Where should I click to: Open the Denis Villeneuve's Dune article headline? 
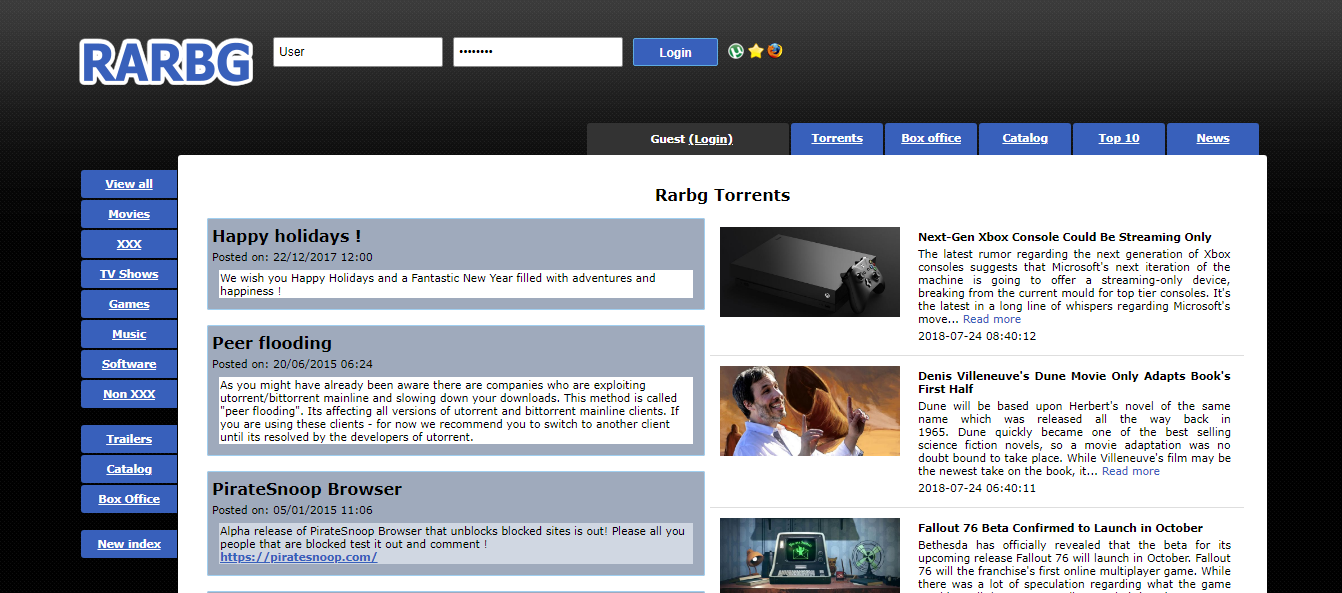click(x=1074, y=382)
